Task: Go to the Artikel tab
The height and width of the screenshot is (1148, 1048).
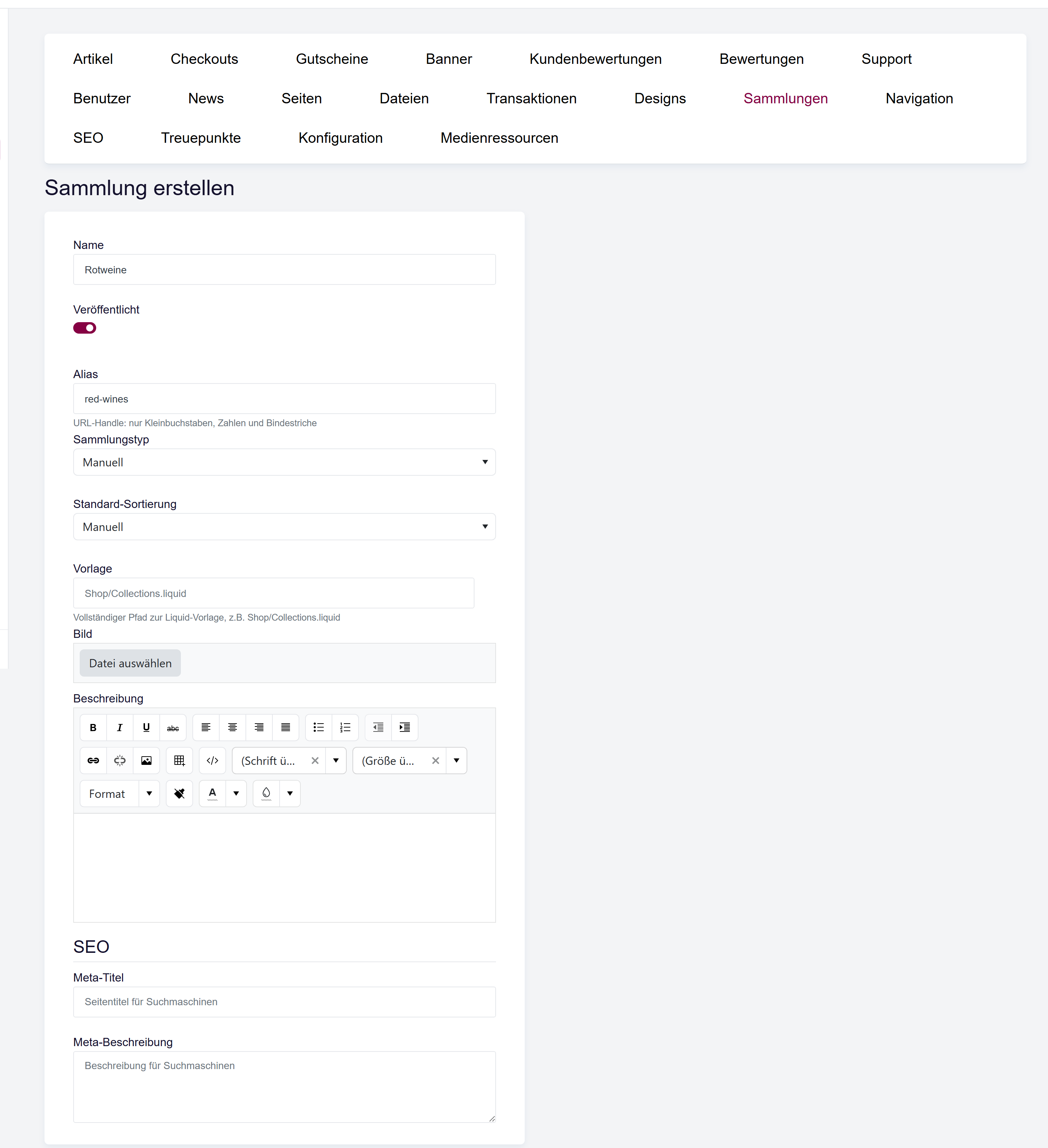Action: (x=93, y=58)
